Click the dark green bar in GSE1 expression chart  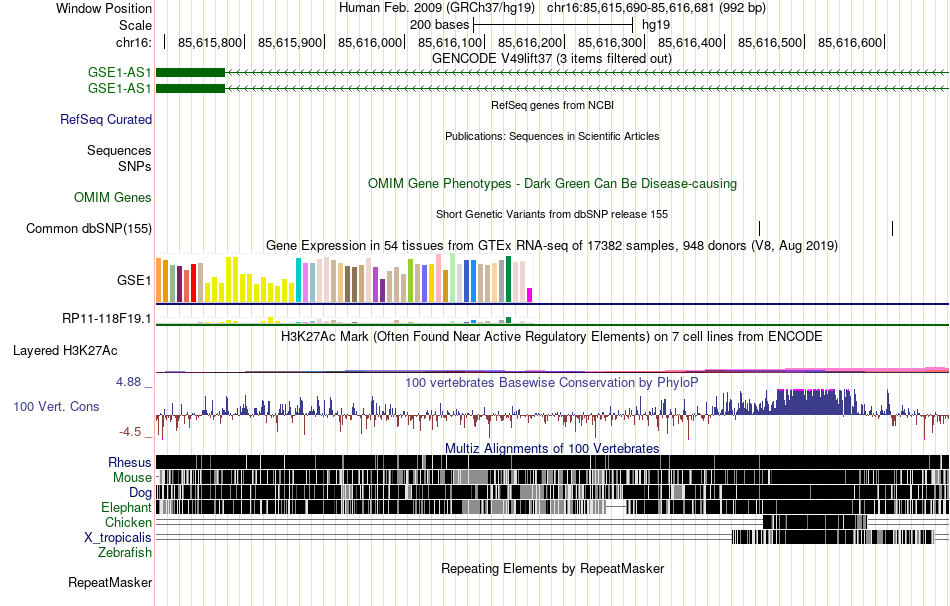coord(508,279)
